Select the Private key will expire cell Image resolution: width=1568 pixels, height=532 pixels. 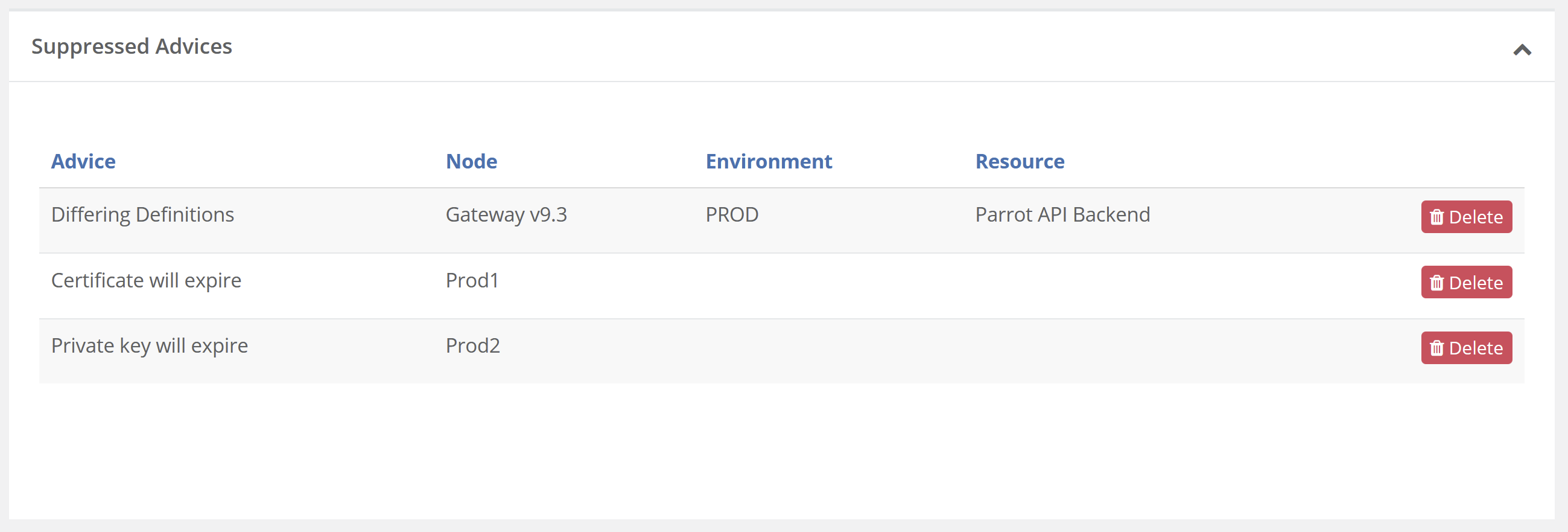[149, 345]
